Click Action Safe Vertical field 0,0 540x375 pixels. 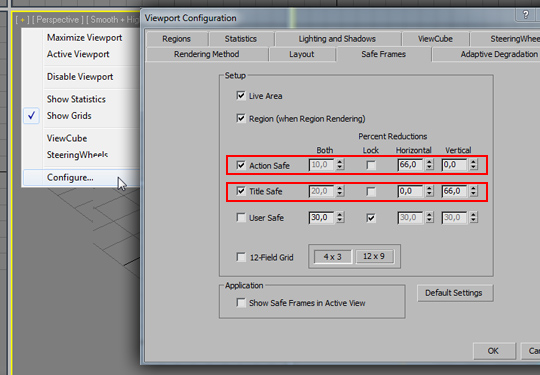(455, 165)
